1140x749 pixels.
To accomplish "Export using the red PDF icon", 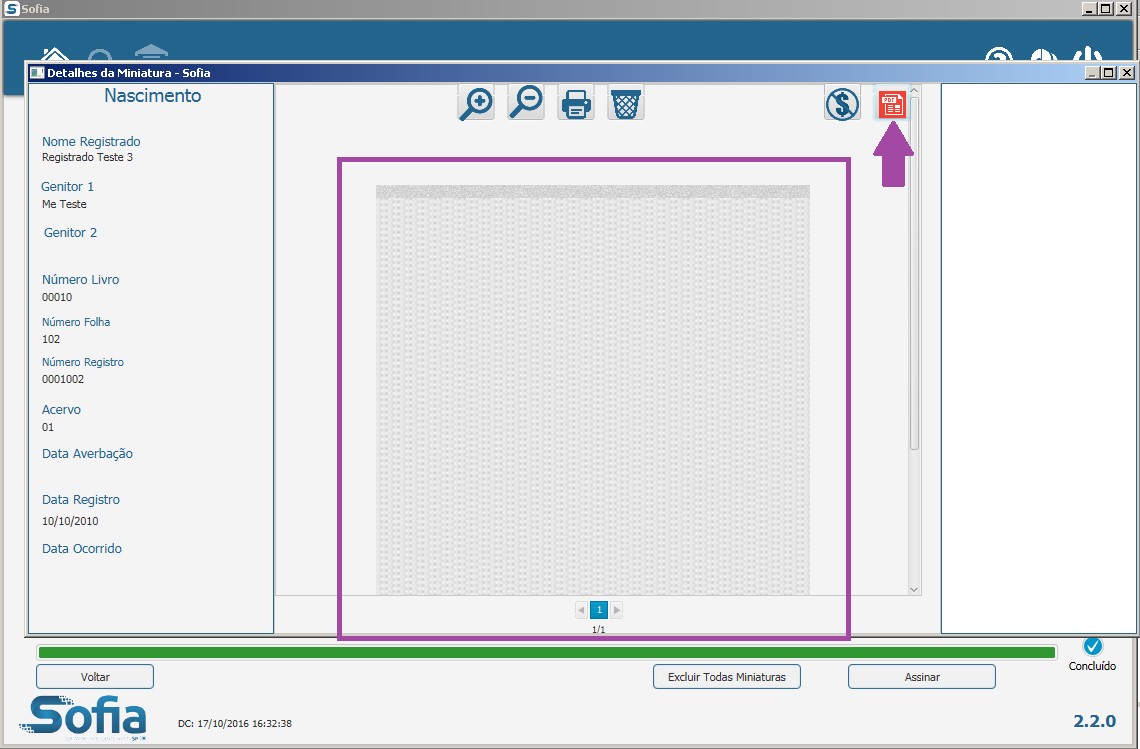I will tap(892, 104).
